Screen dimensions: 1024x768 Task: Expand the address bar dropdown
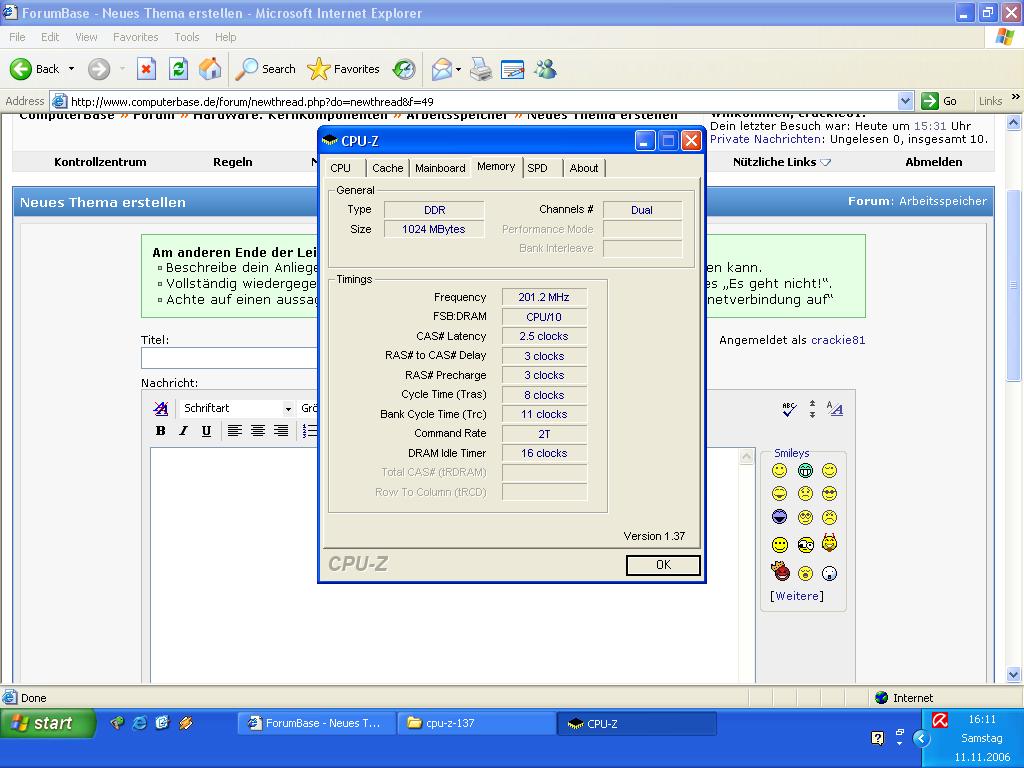click(x=905, y=101)
